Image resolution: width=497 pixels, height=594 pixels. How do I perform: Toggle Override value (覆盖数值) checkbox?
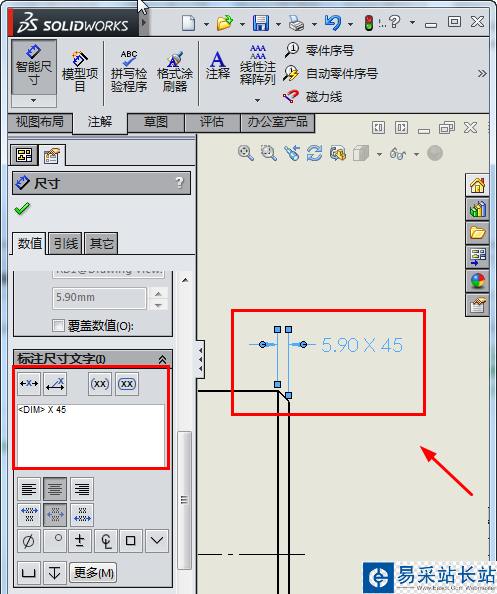pyautogui.click(x=58, y=325)
